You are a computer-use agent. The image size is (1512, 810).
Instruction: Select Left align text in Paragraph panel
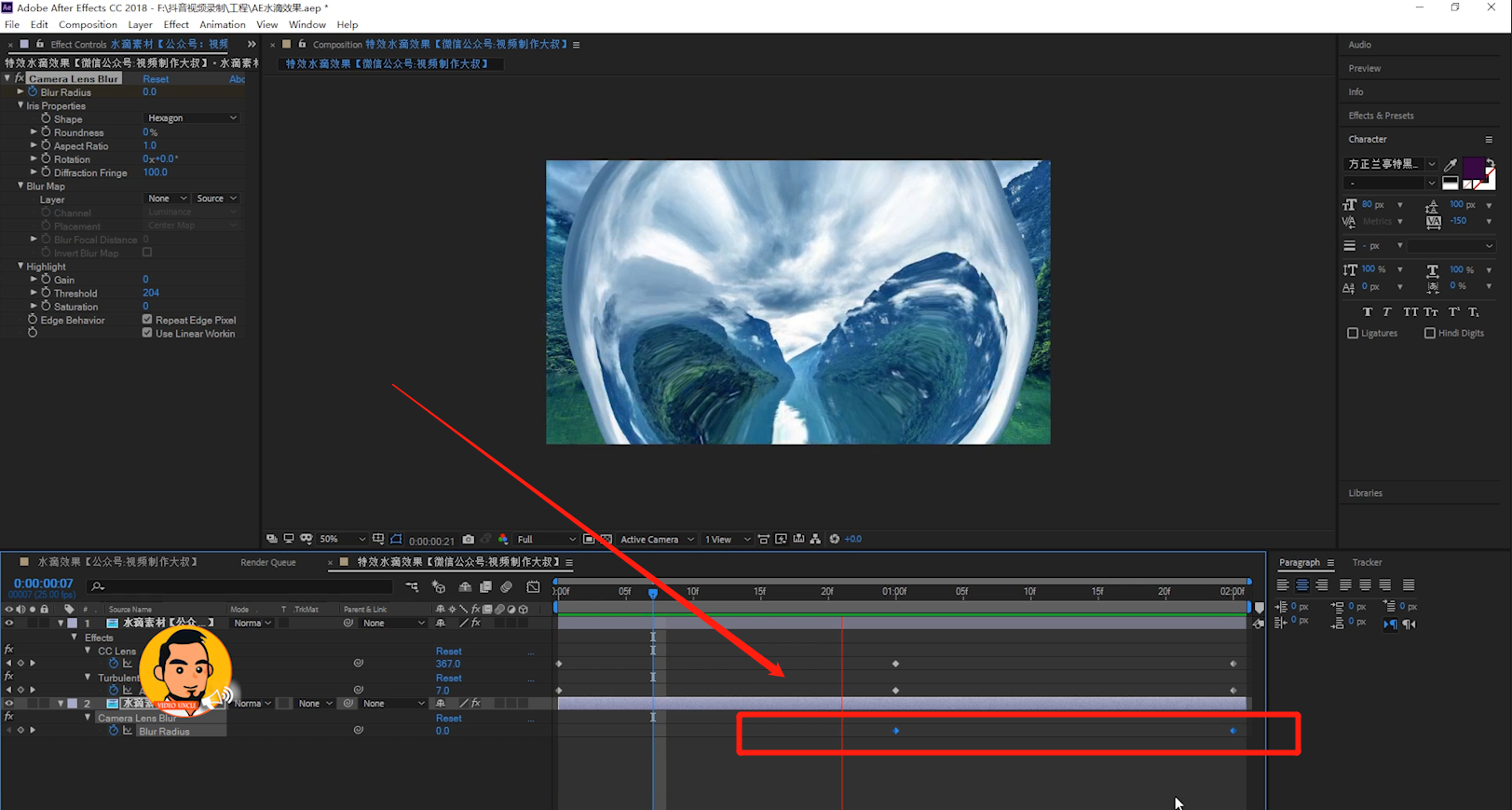(x=1283, y=585)
